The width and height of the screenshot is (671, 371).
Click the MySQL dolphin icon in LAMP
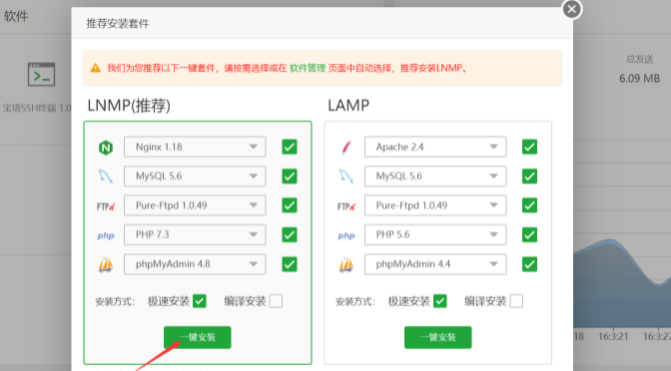coord(346,176)
